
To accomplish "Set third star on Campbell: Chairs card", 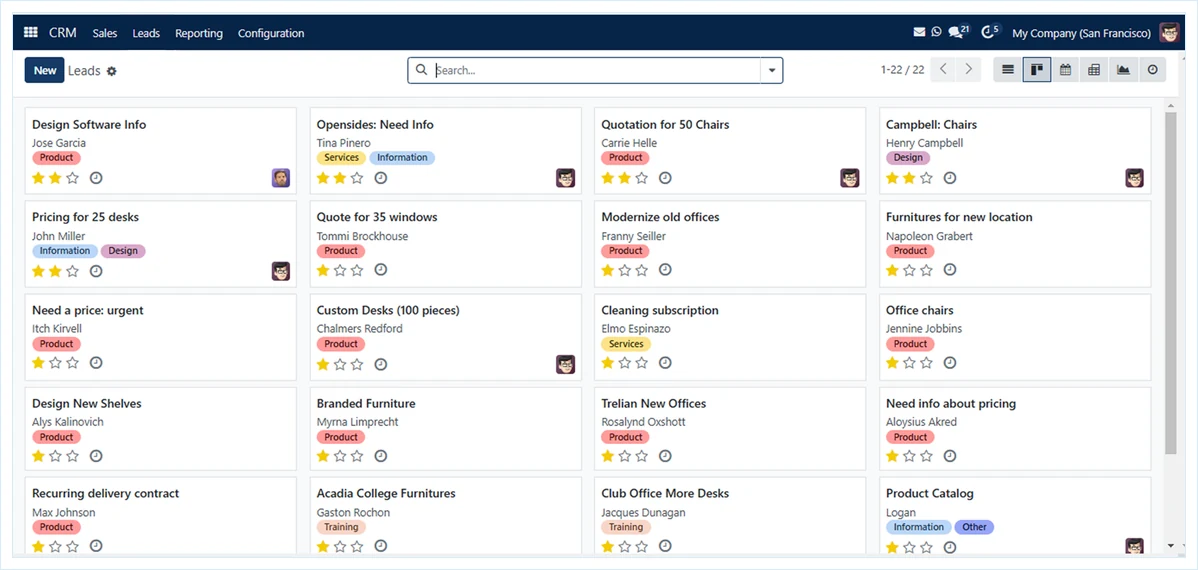I will coord(926,178).
